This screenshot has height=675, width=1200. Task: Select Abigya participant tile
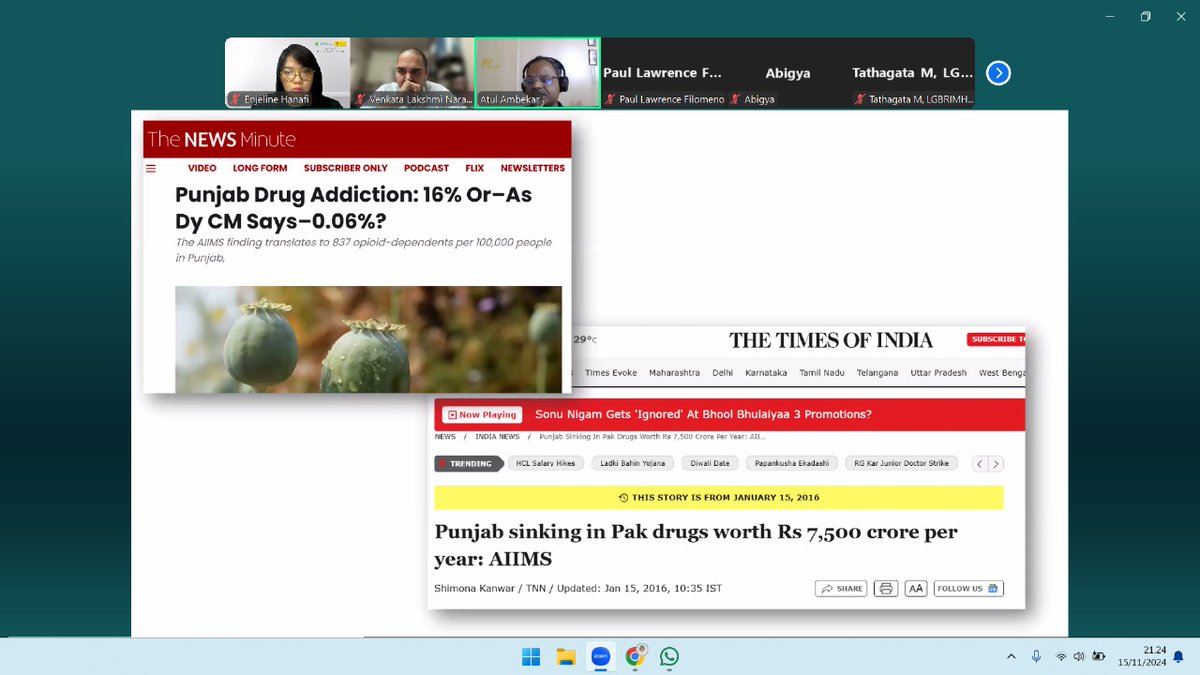coord(788,73)
